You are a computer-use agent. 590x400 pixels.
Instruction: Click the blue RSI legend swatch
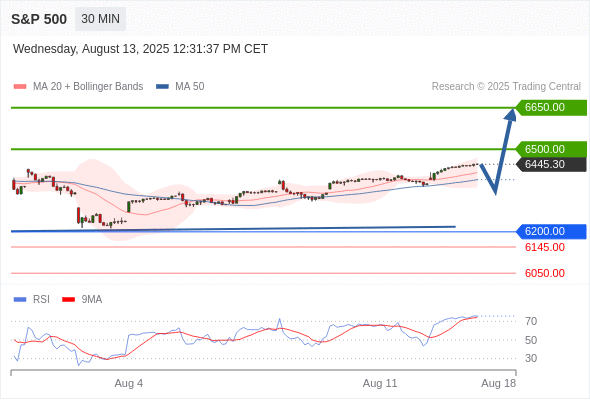click(x=20, y=300)
